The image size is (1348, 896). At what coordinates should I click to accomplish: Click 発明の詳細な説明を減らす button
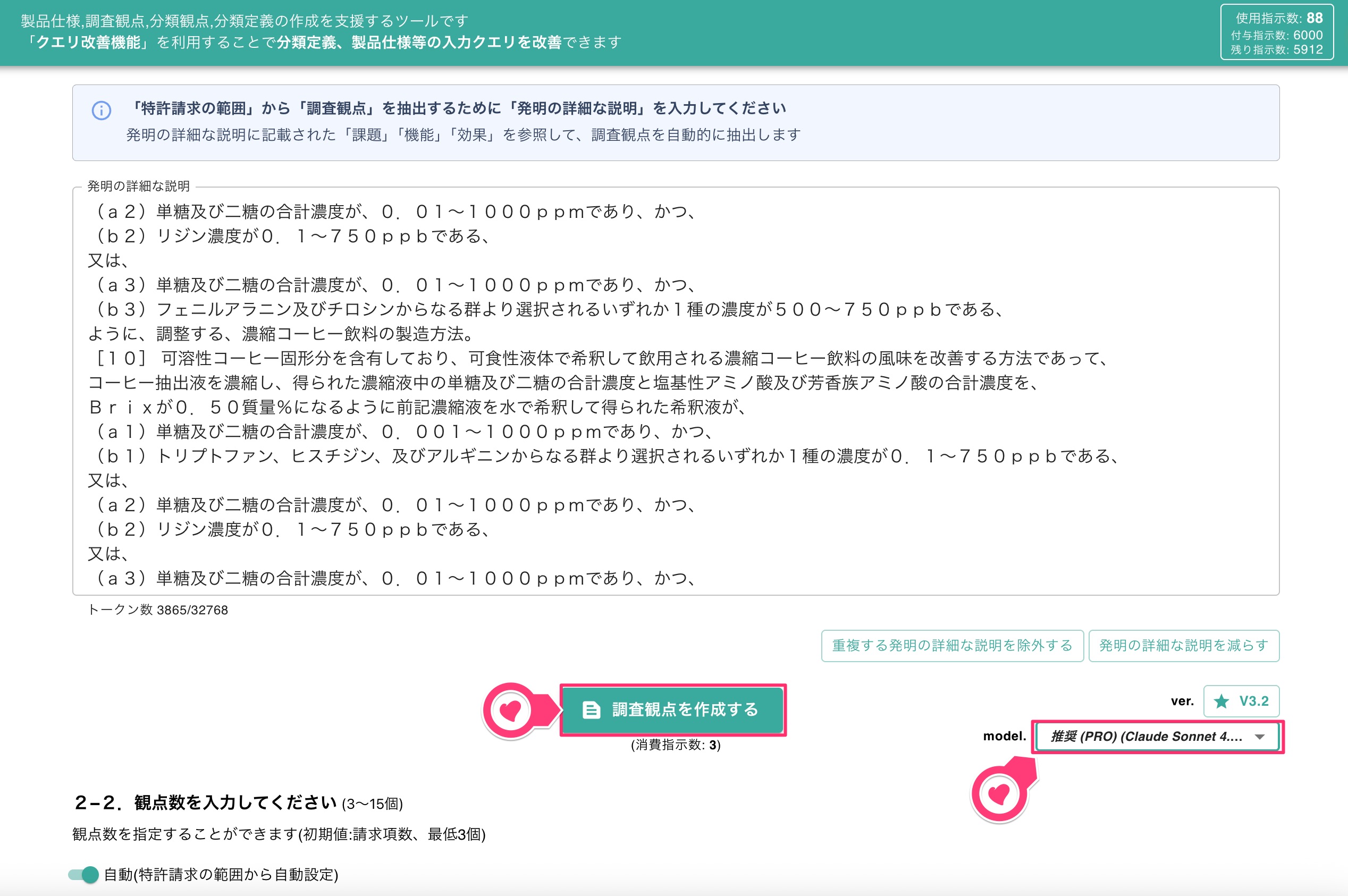(x=1183, y=646)
